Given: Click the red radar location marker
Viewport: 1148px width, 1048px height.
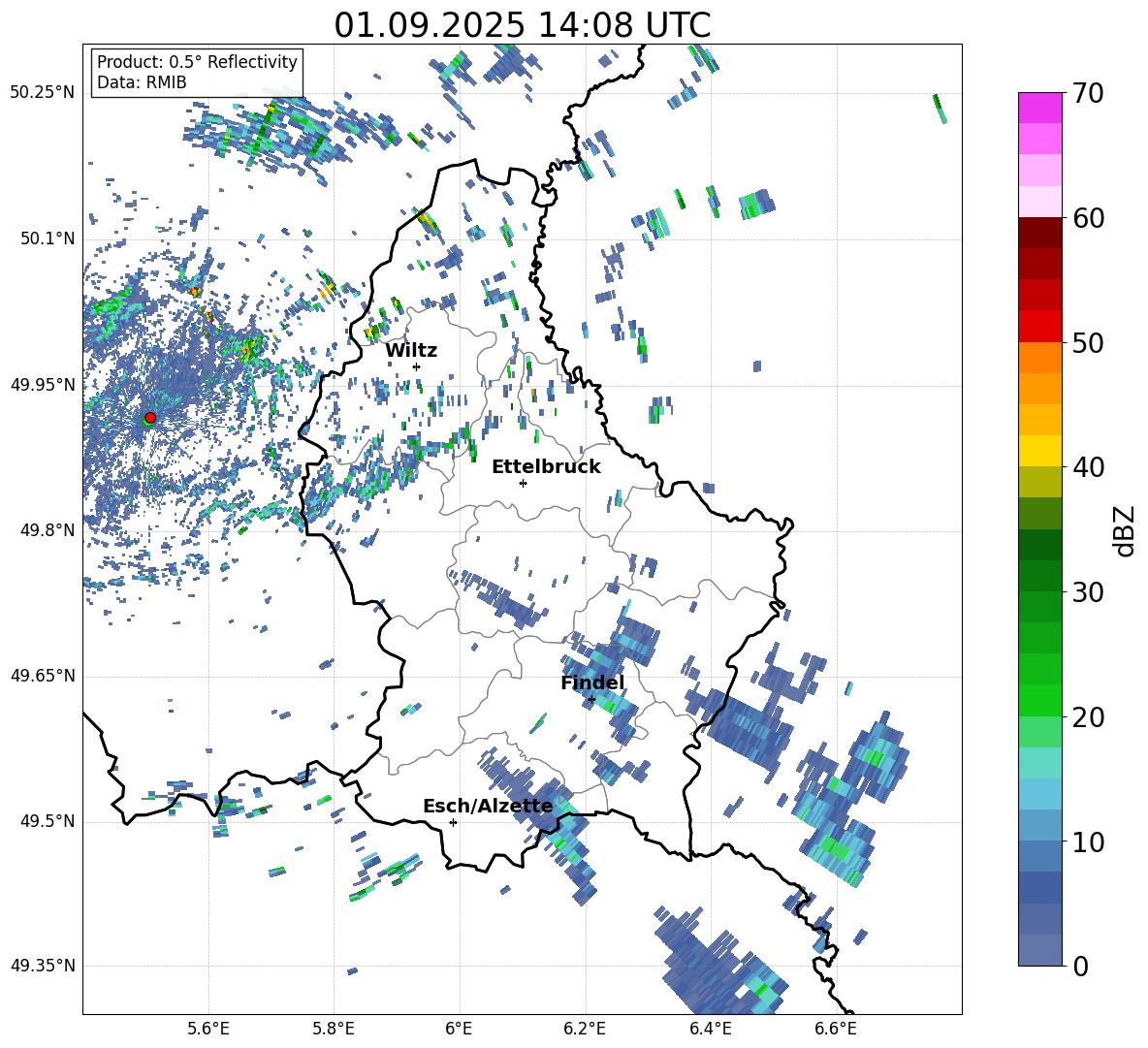Looking at the screenshot, I should [x=150, y=417].
